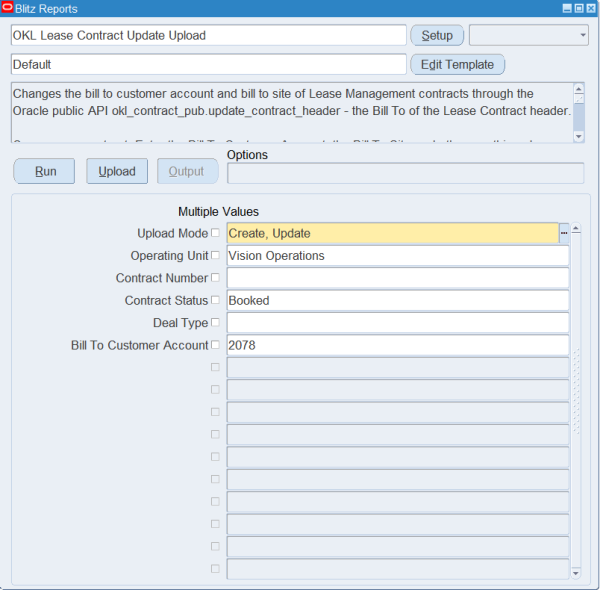
Task: Open the dropdown next to Setup button
Action: (x=529, y=35)
